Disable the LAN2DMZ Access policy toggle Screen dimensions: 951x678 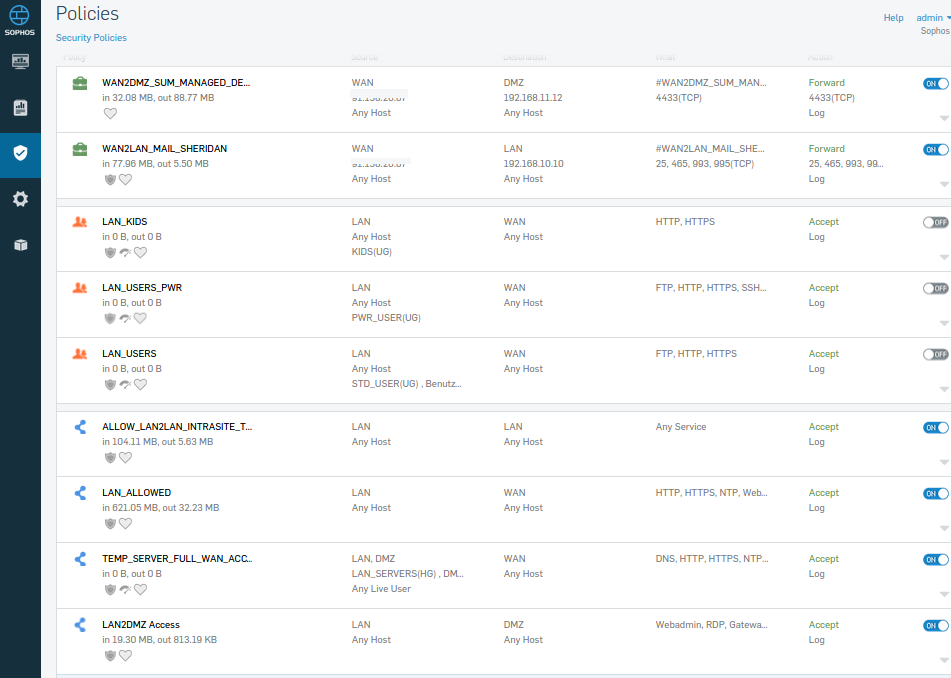935,626
